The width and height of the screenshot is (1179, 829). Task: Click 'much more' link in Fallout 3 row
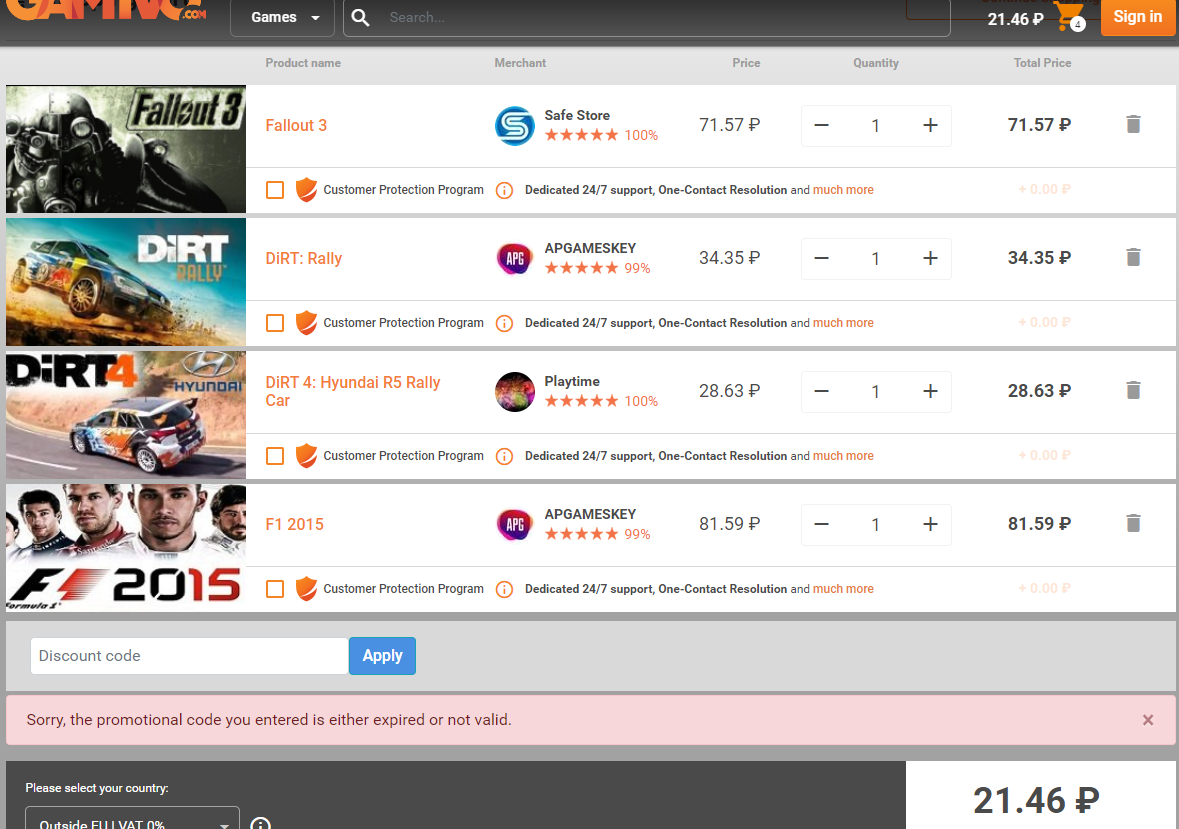click(843, 190)
